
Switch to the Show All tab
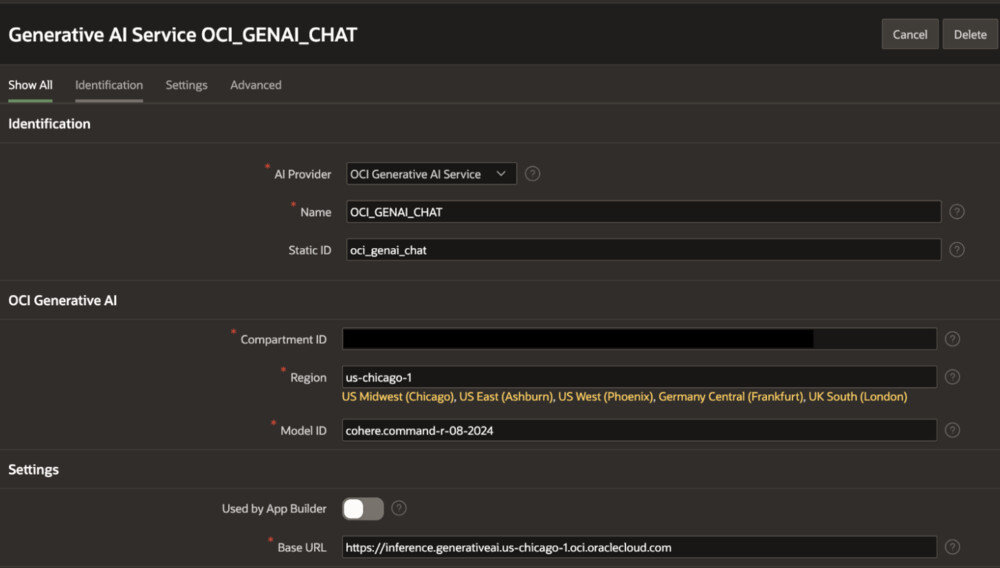[x=30, y=85]
